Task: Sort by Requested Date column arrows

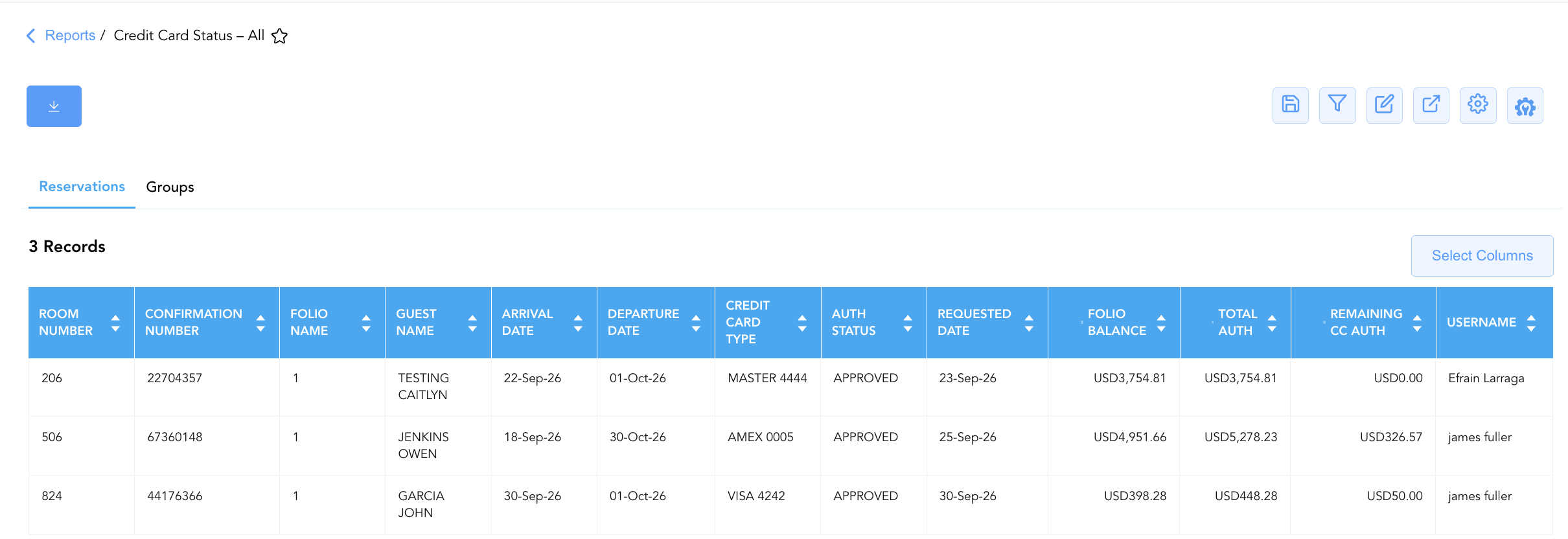Action: [x=1029, y=323]
